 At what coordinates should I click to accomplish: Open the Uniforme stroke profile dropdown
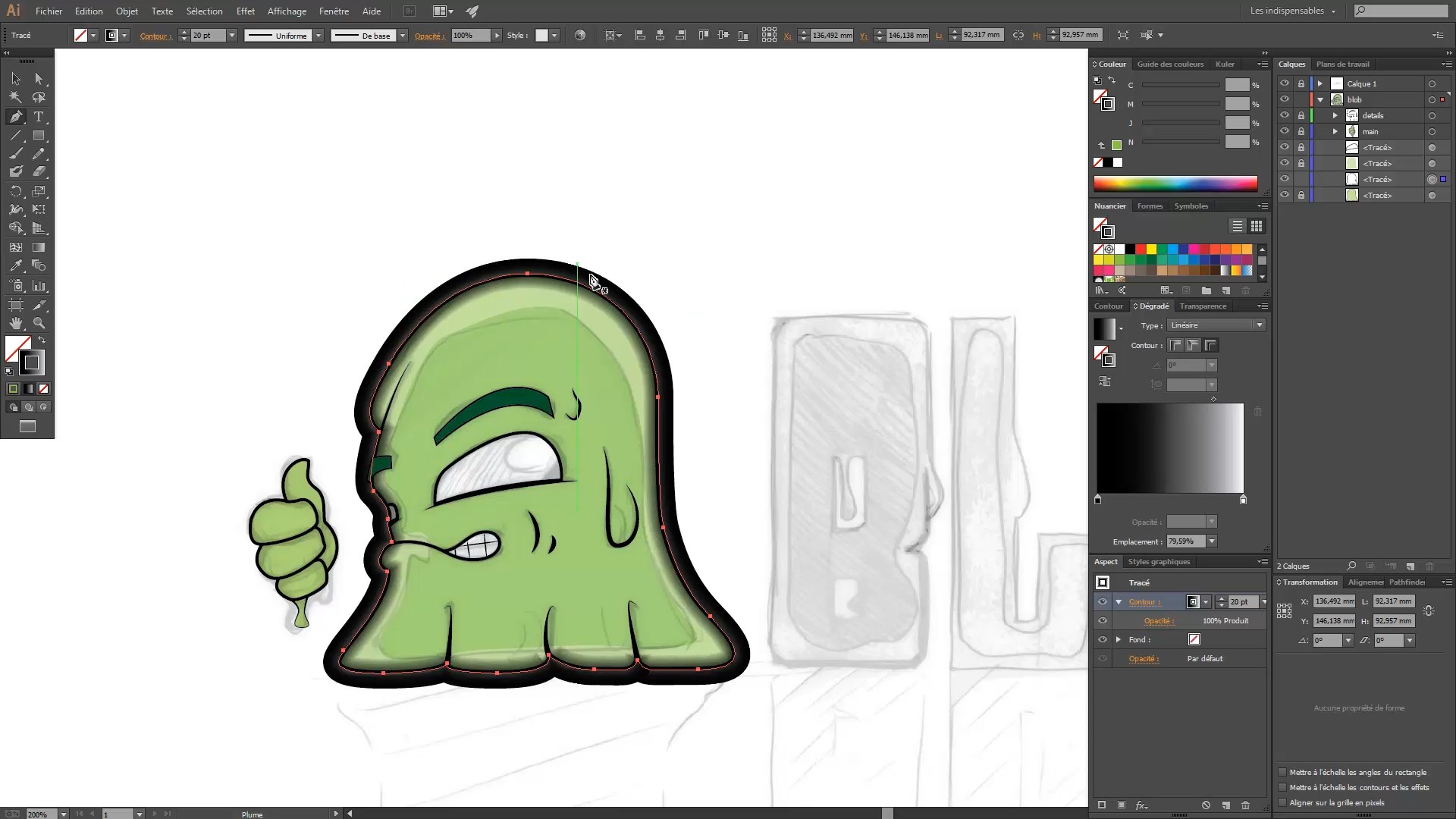318,36
